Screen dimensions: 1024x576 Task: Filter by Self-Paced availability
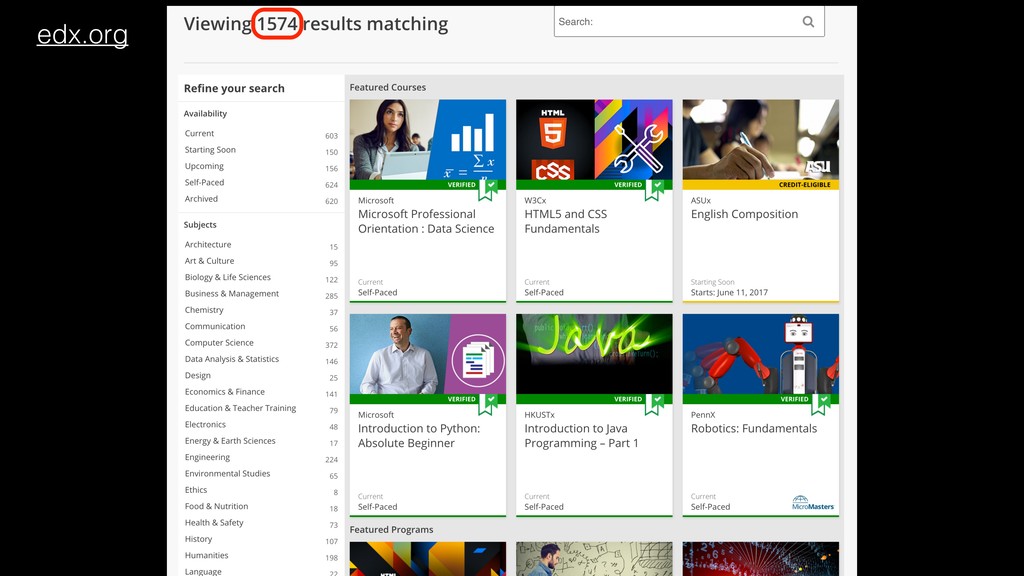[204, 182]
